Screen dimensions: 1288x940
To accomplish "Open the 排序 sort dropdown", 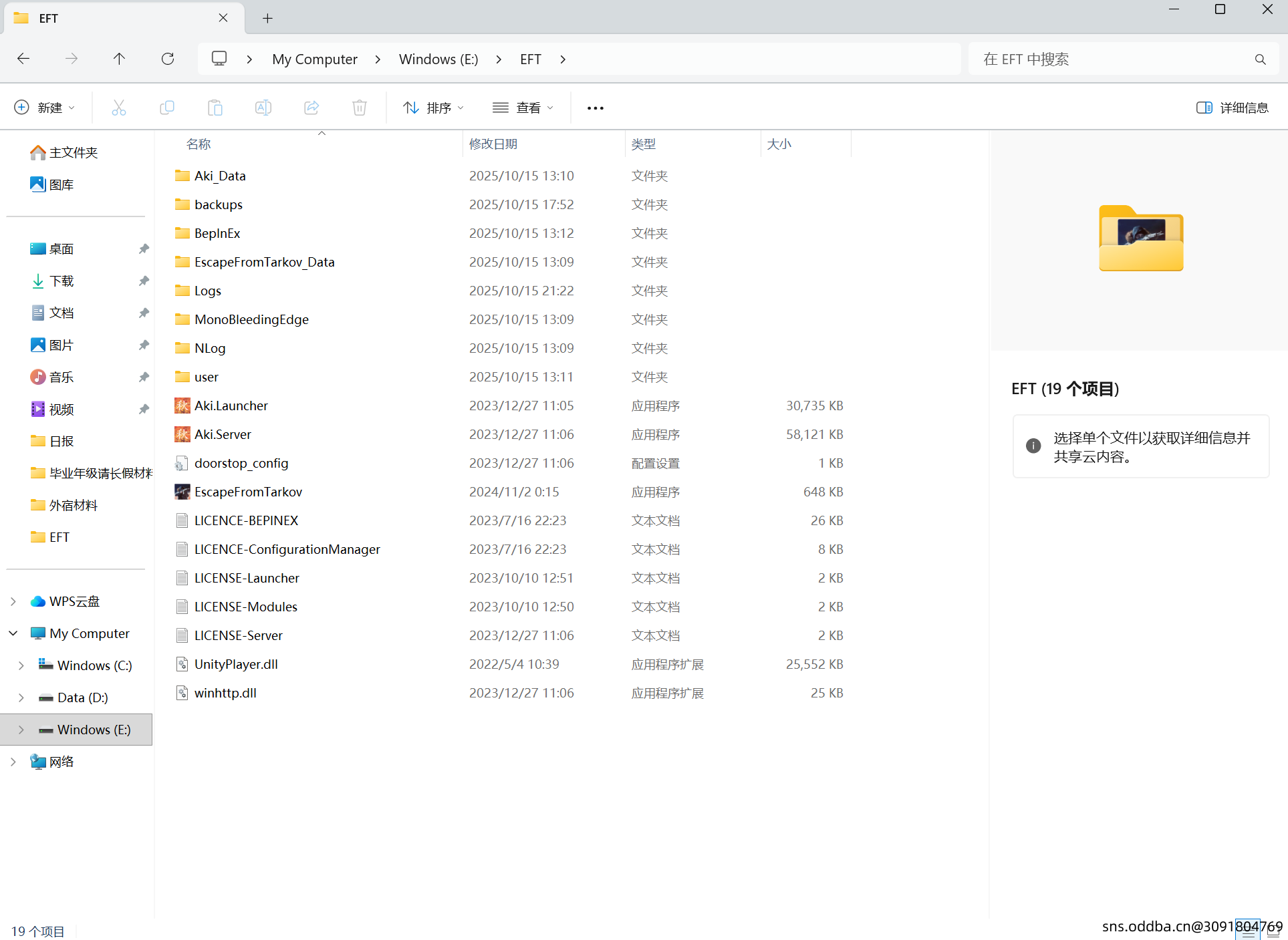I will 433,108.
